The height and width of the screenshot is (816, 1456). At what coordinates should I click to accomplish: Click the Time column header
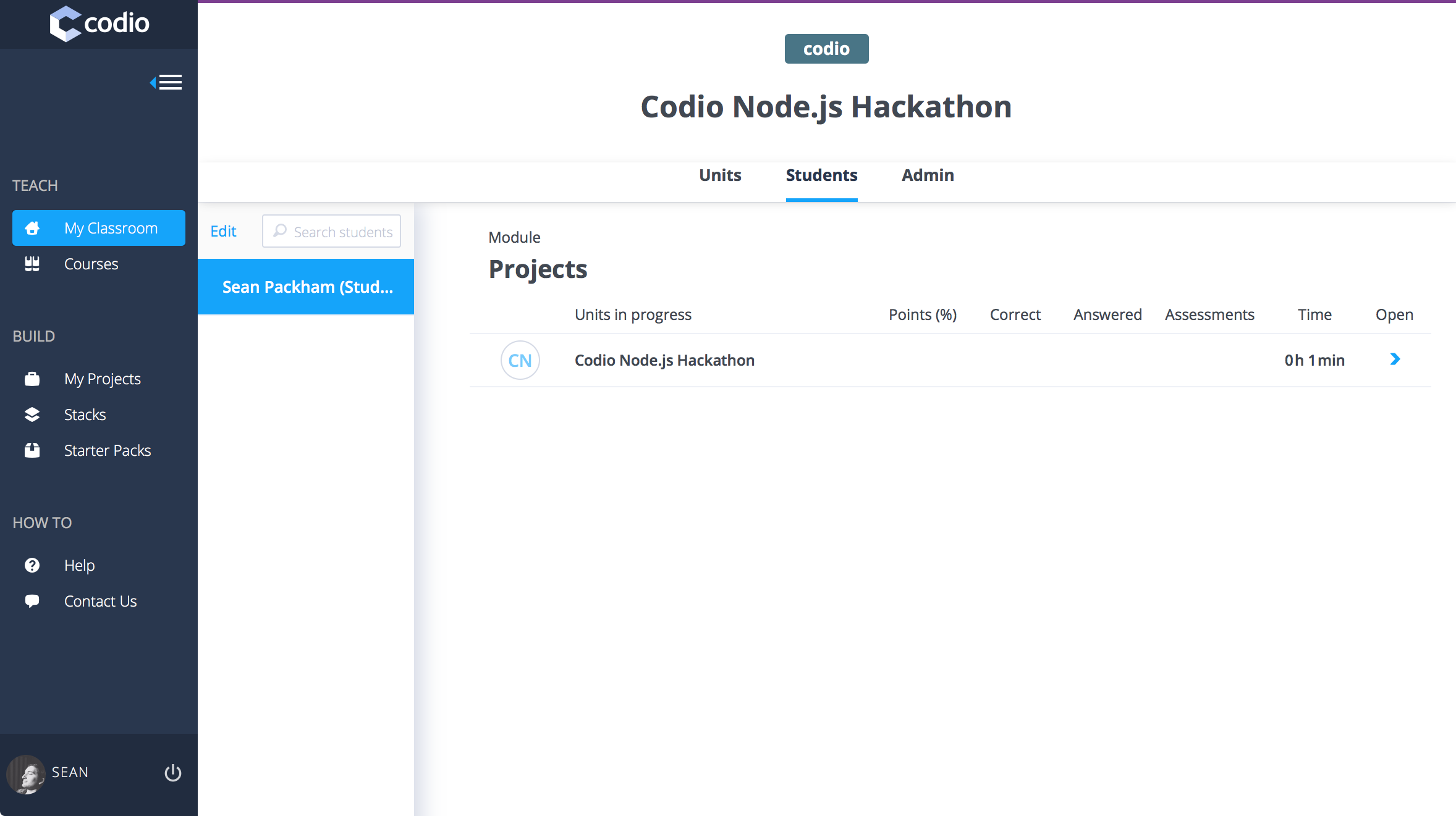[x=1314, y=314]
